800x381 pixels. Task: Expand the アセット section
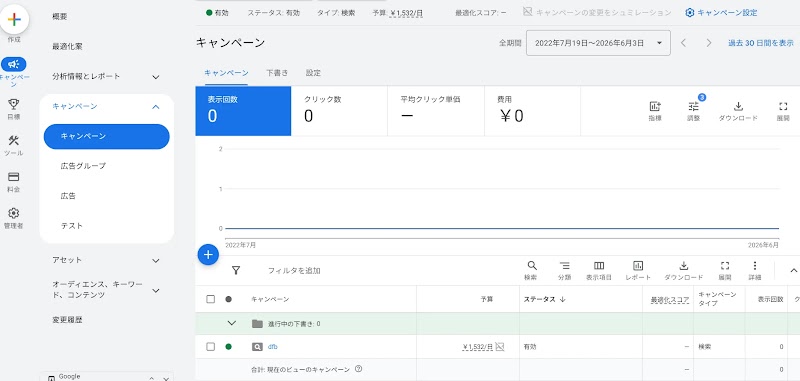click(156, 261)
